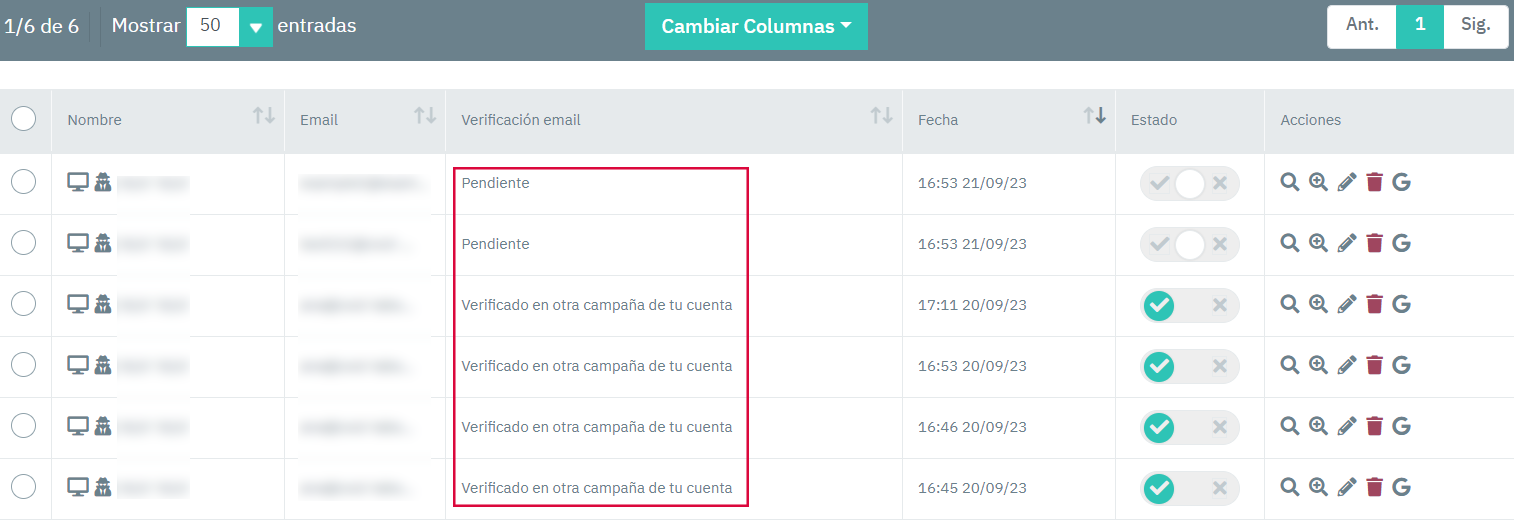This screenshot has height=526, width=1514.
Task: Click the Google G icon in the 17:11 20/09/23 row
Action: point(1401,304)
